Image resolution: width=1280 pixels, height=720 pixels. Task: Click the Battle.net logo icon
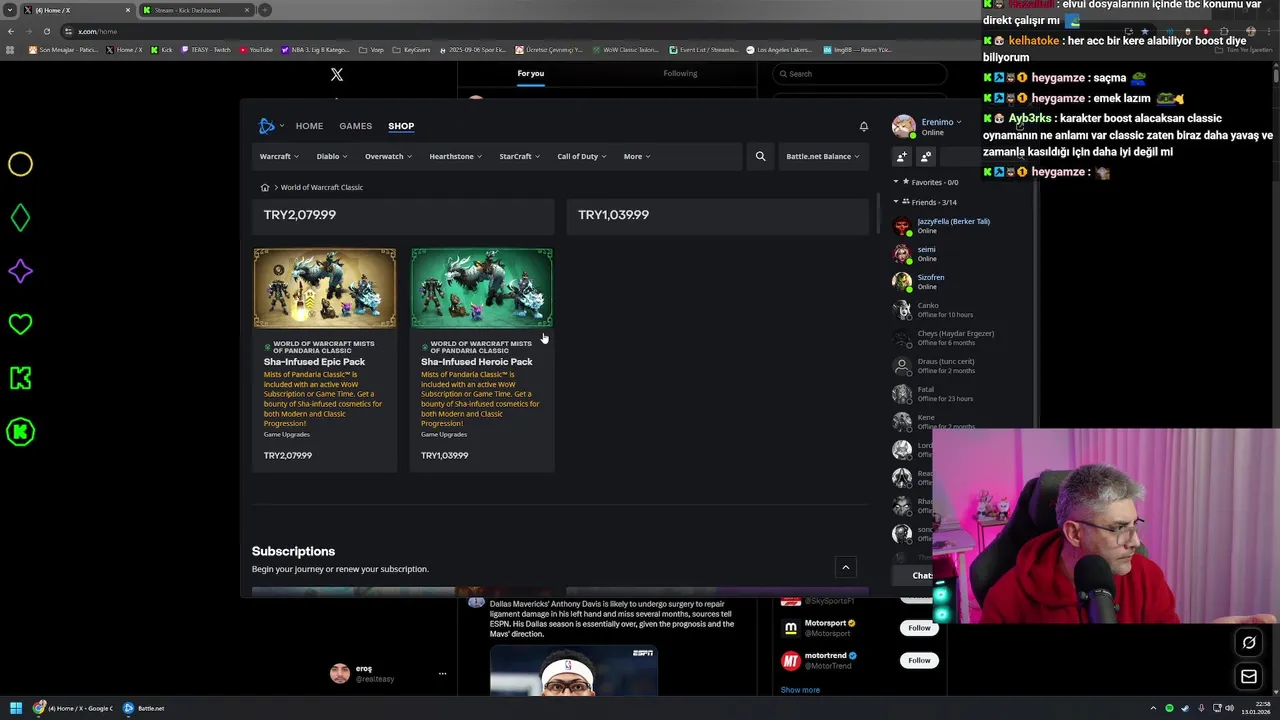click(x=266, y=126)
